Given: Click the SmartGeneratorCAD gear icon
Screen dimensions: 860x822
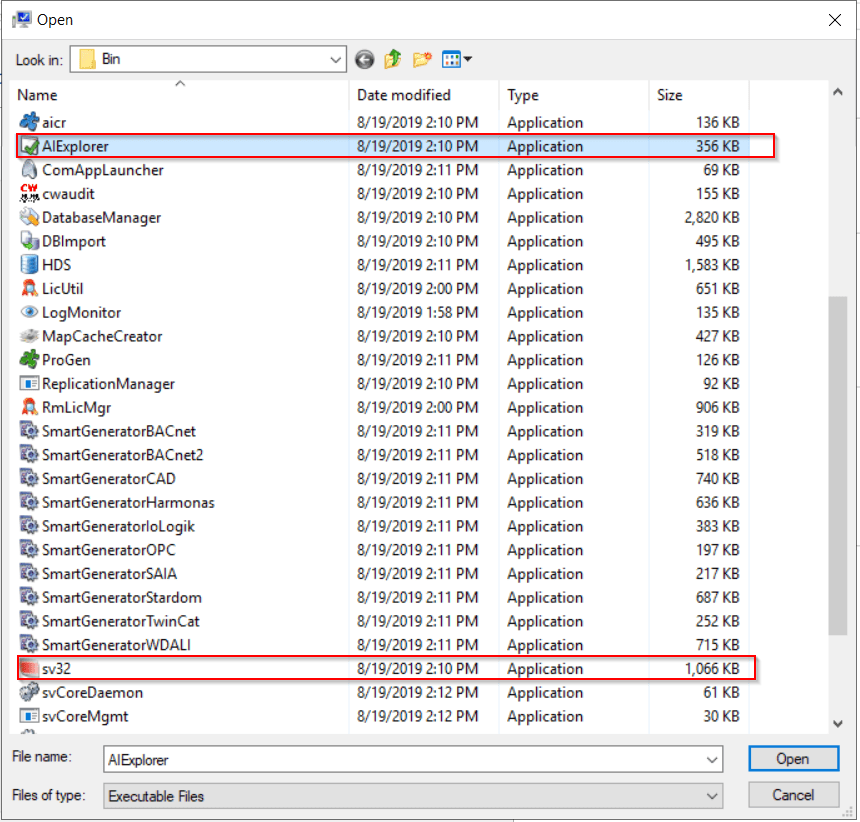Looking at the screenshot, I should coord(30,478).
